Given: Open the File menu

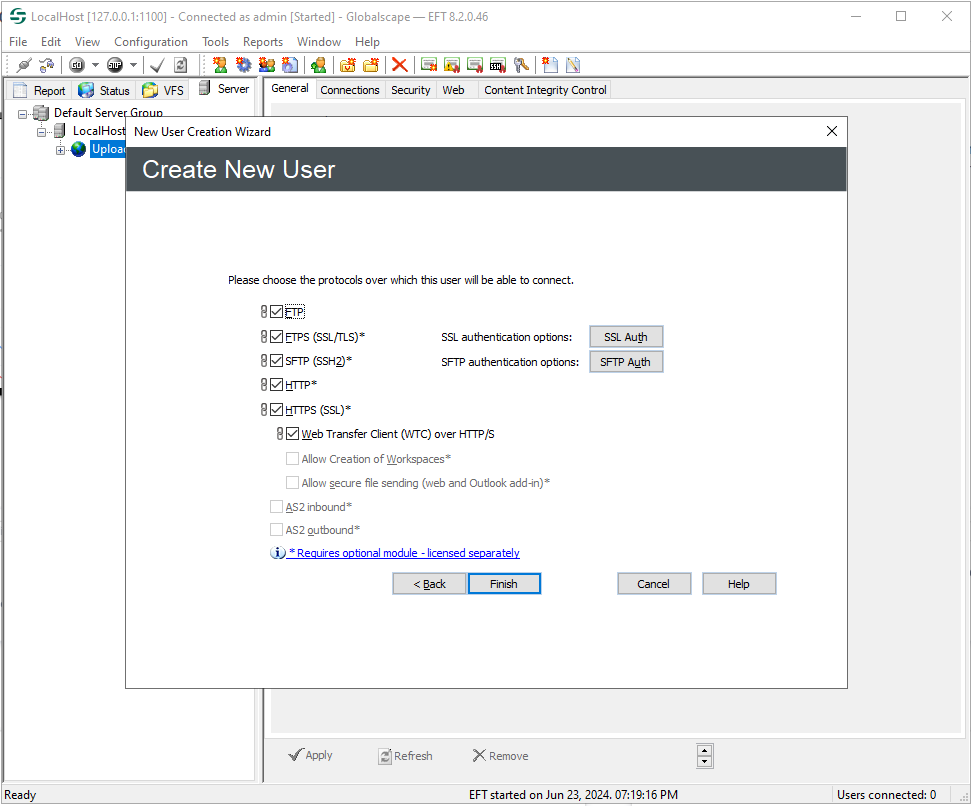Looking at the screenshot, I should coord(18,41).
